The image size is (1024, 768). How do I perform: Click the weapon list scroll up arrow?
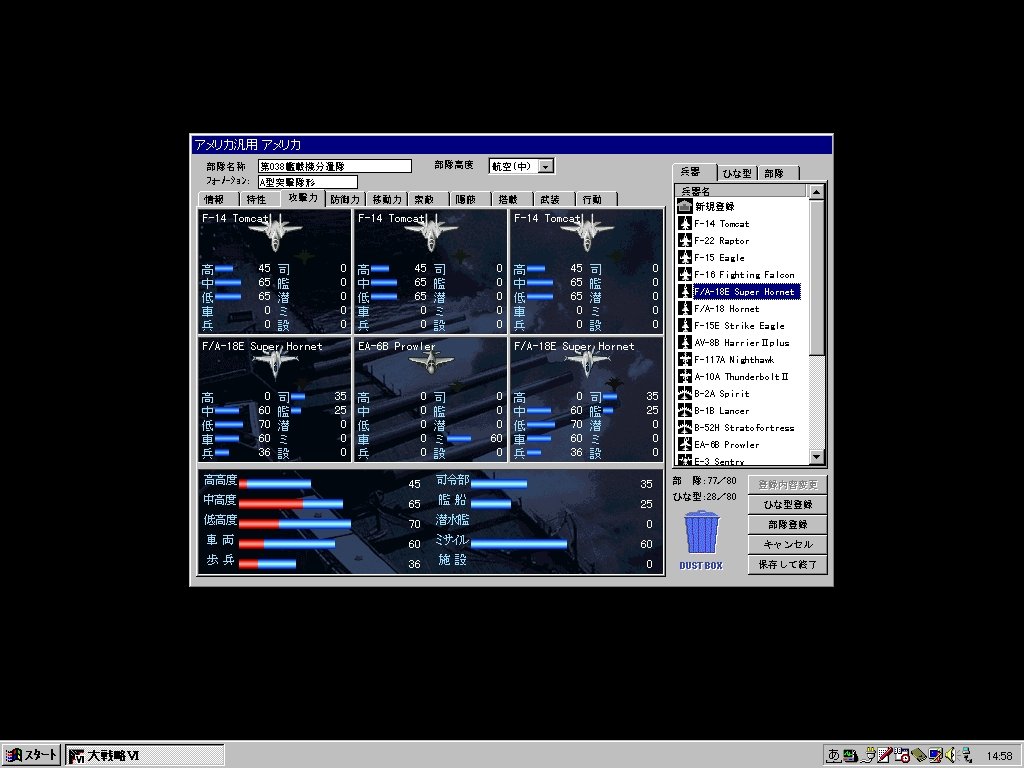pyautogui.click(x=816, y=192)
